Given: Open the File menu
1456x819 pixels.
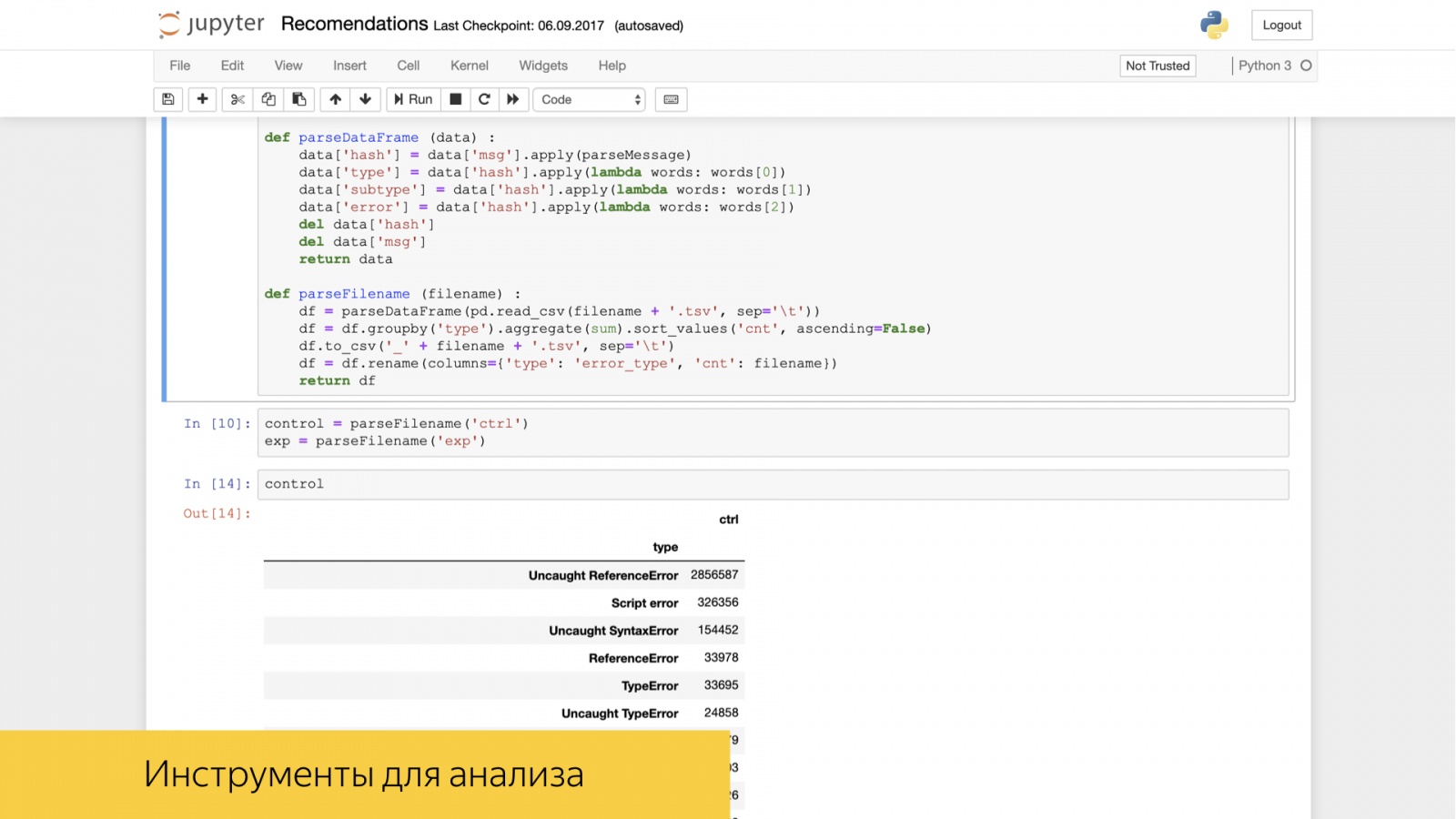Looking at the screenshot, I should (180, 66).
